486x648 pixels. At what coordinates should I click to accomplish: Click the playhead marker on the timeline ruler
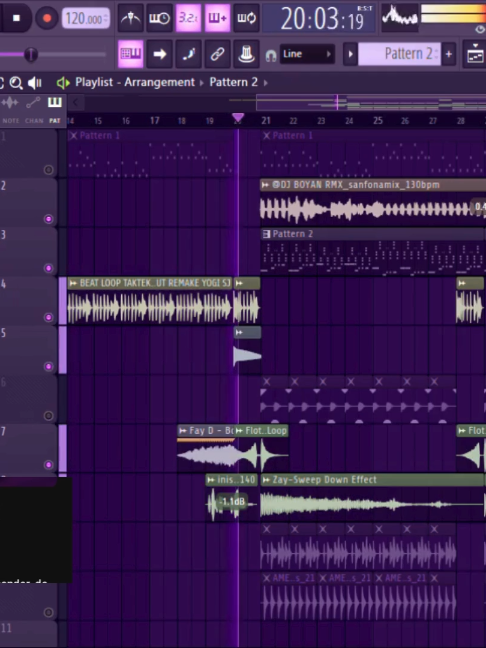238,118
